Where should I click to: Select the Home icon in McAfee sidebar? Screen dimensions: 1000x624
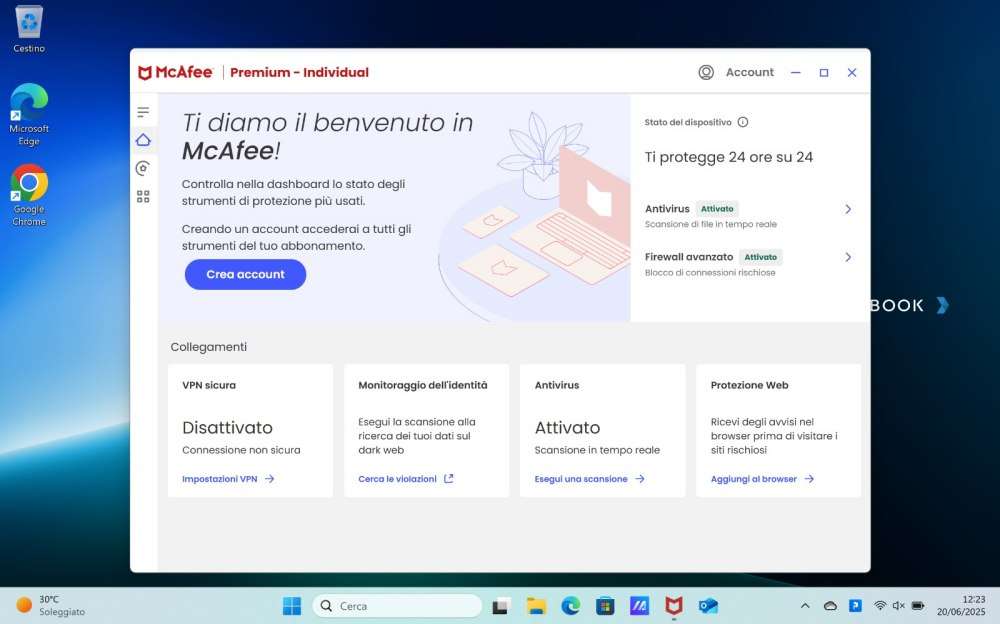[x=143, y=140]
